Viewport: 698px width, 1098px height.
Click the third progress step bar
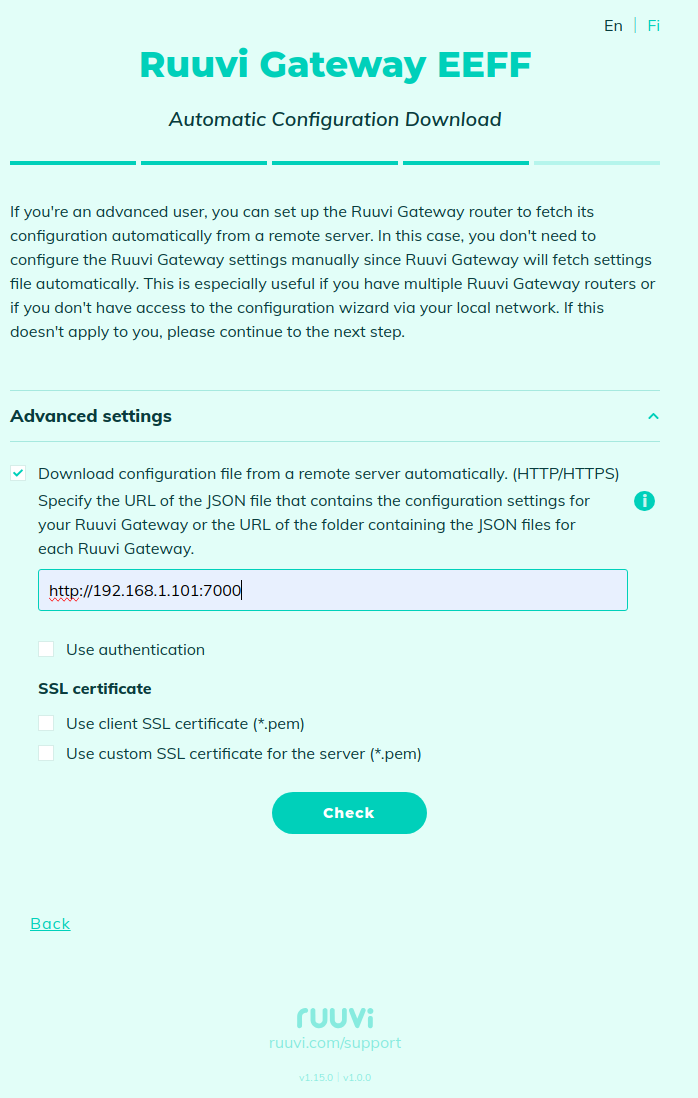[335, 162]
